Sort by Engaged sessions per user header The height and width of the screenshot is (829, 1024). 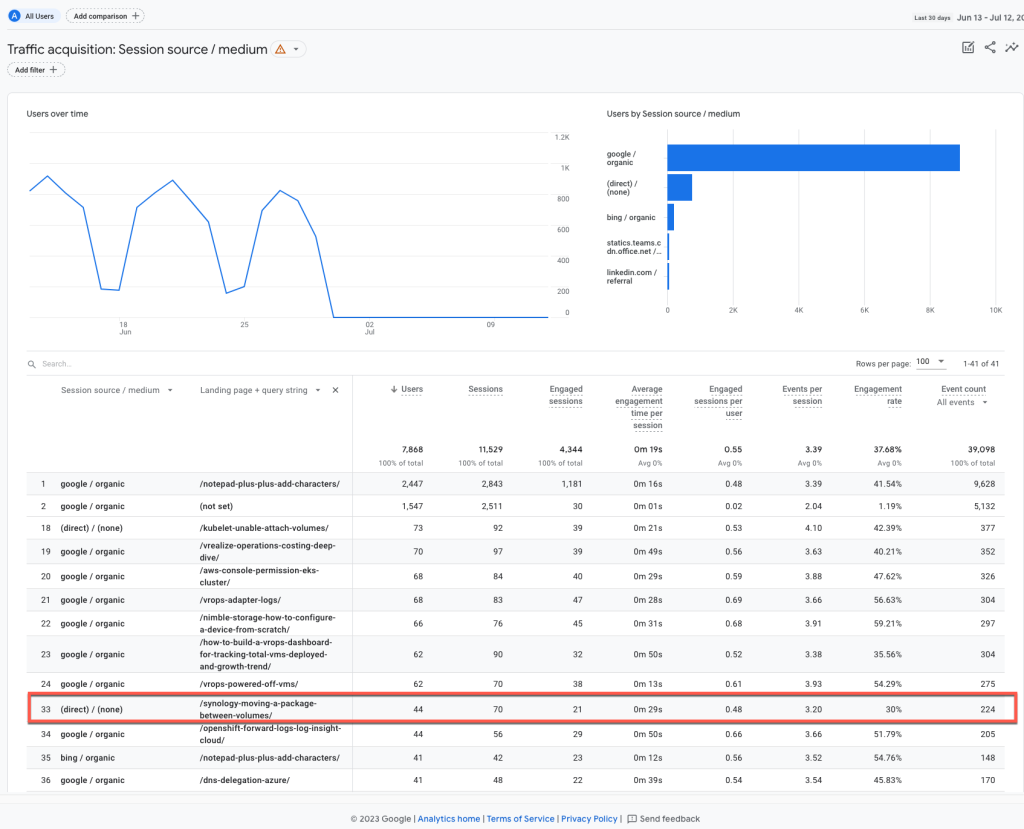[x=718, y=401]
